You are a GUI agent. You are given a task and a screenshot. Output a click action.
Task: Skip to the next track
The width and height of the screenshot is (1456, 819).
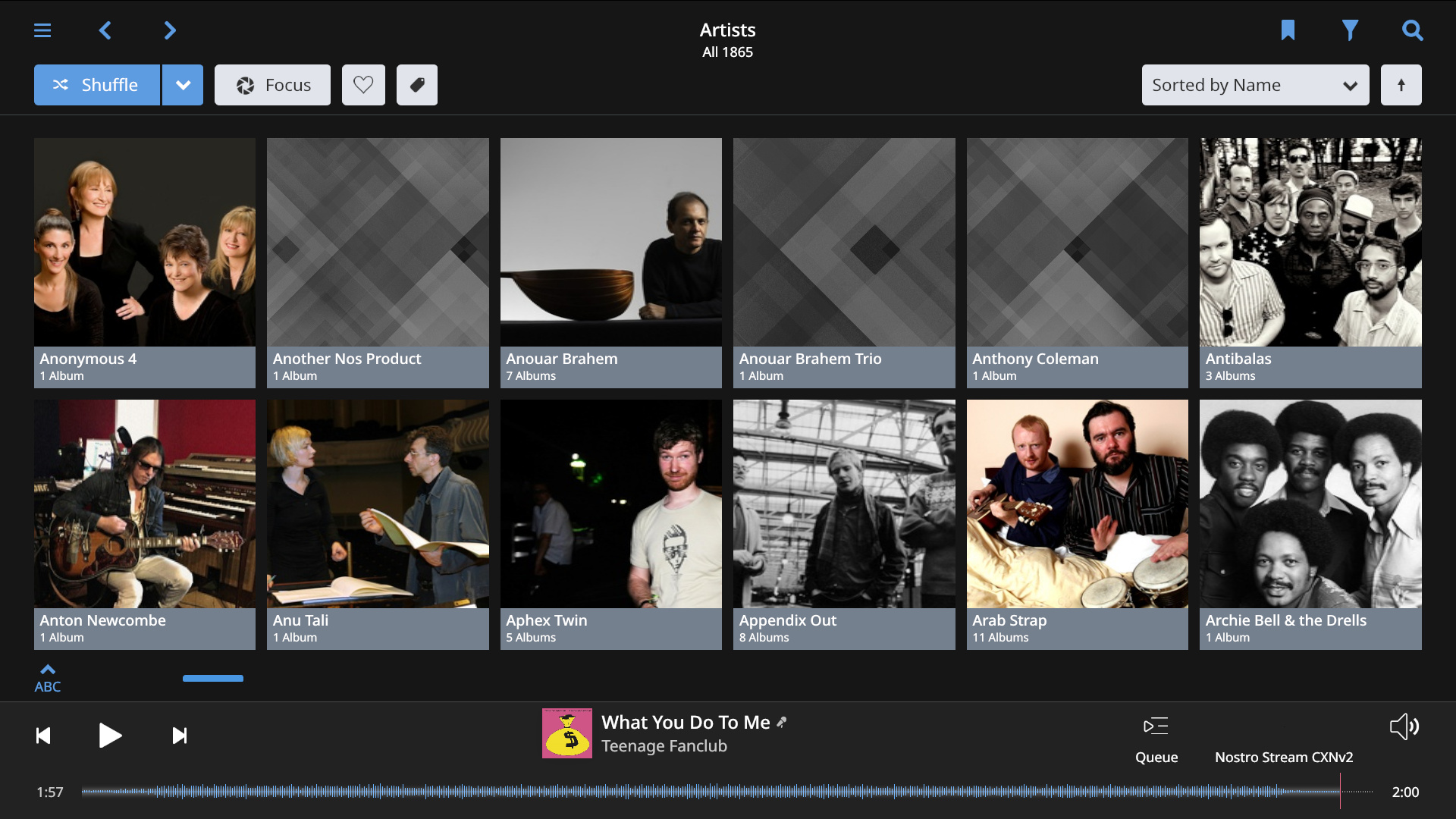pyautogui.click(x=180, y=736)
